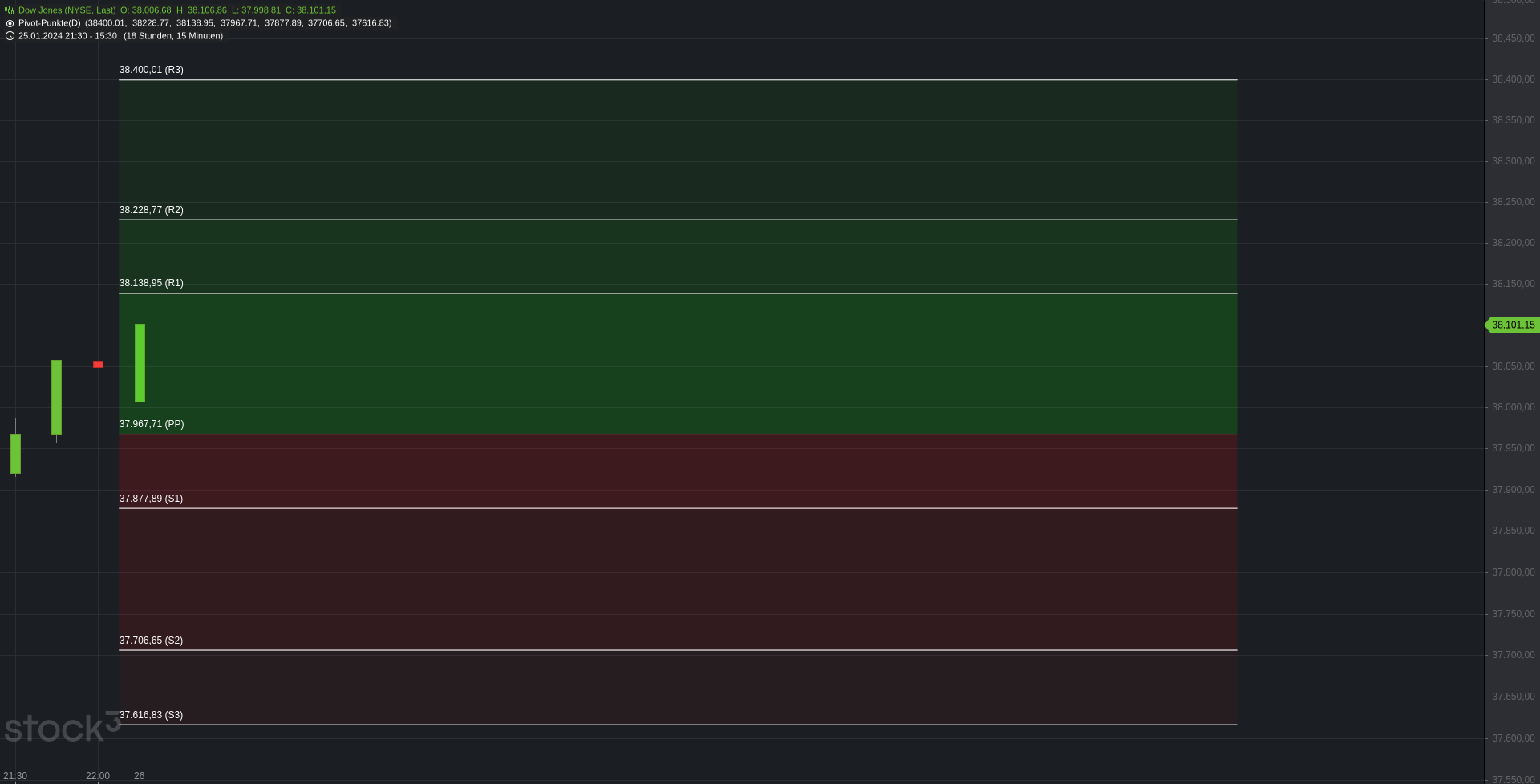Click the 18 Stunden, 15 Minuten time range label
Viewport: 1540px width, 784px height.
173,36
